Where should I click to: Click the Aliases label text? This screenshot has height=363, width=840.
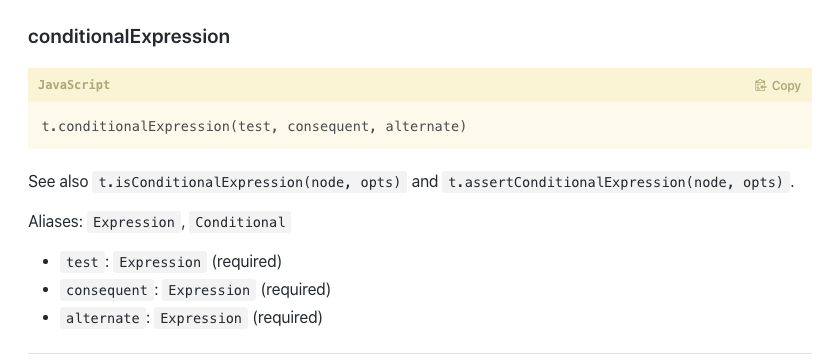click(x=55, y=222)
